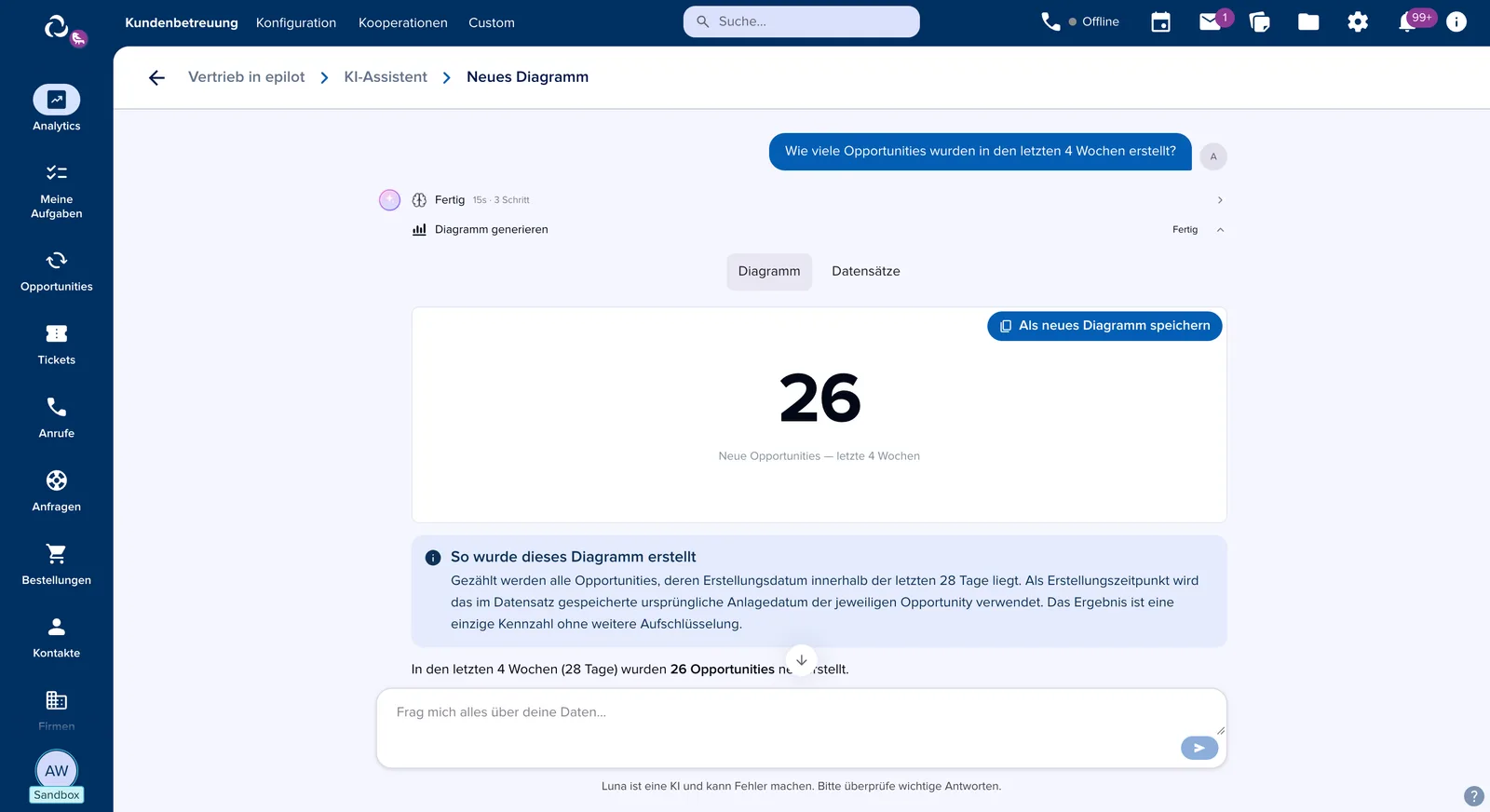Open Analytics in the sidebar
The width and height of the screenshot is (1490, 812).
[x=57, y=109]
